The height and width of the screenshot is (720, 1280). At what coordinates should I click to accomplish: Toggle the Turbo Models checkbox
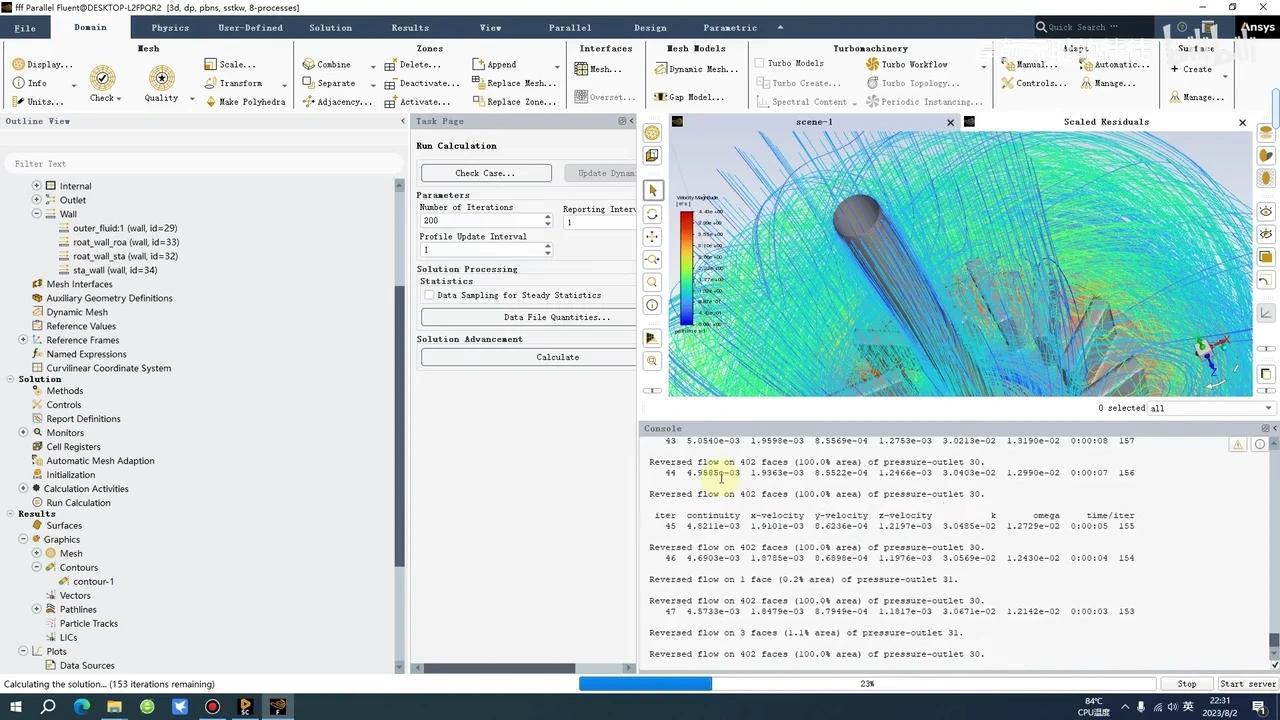click(x=760, y=63)
